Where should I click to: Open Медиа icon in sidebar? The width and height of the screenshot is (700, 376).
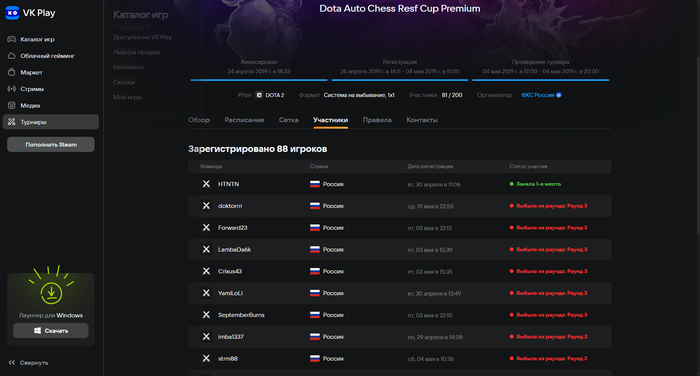(x=12, y=105)
